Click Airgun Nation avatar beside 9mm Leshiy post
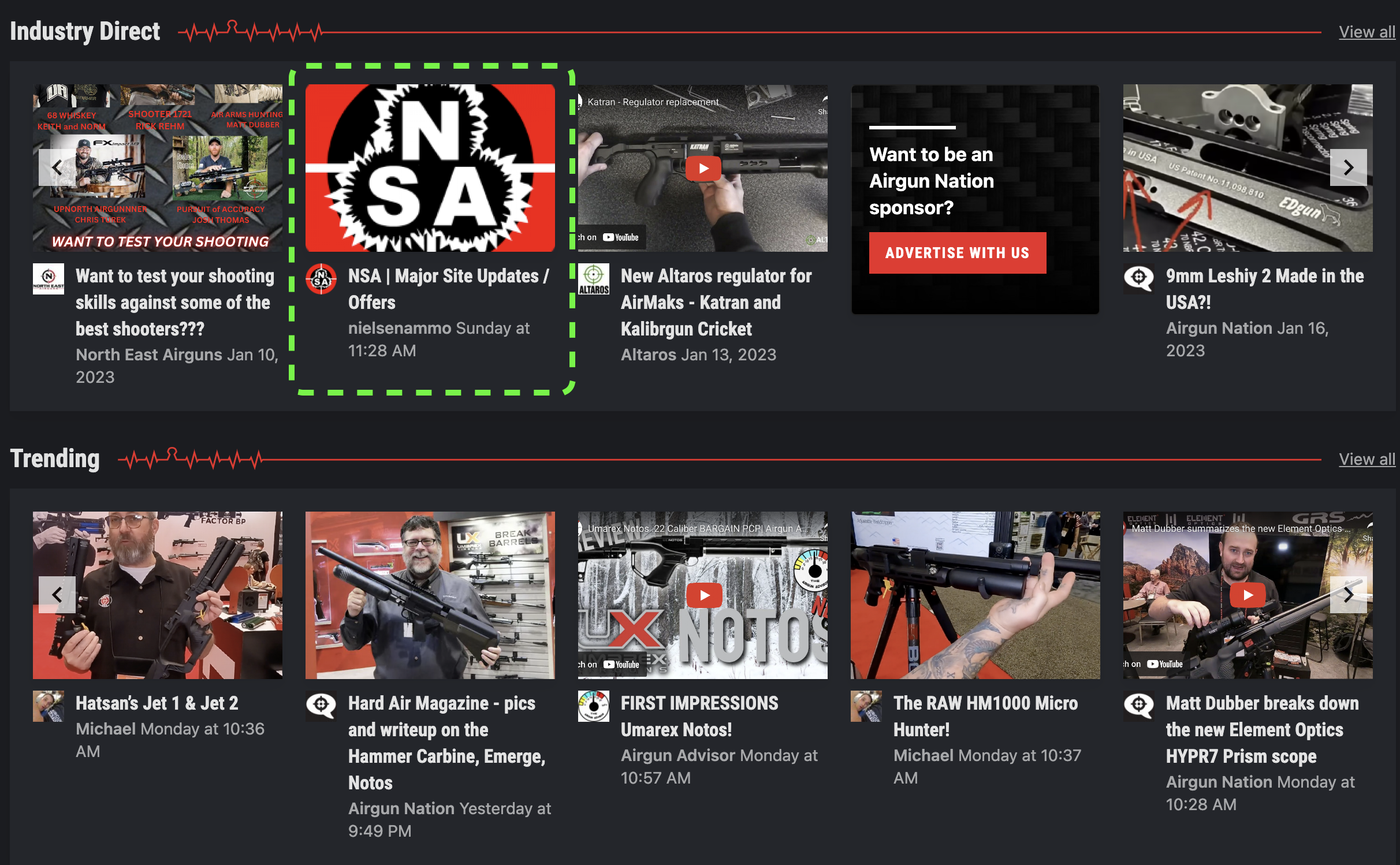The image size is (1400, 865). pyautogui.click(x=1139, y=279)
